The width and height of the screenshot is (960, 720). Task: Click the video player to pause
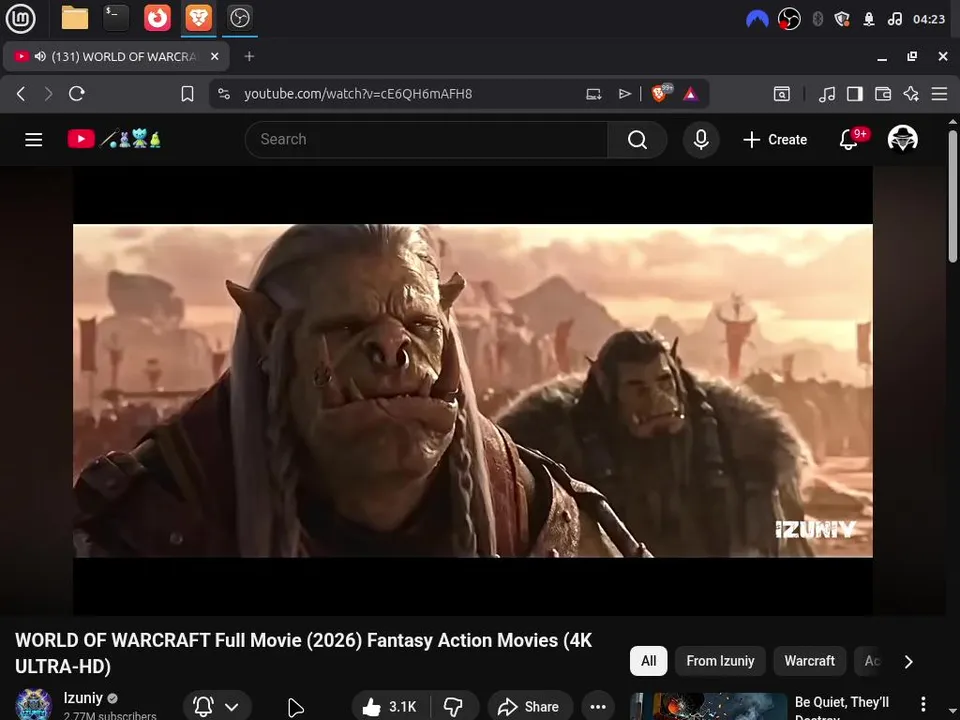pos(473,391)
